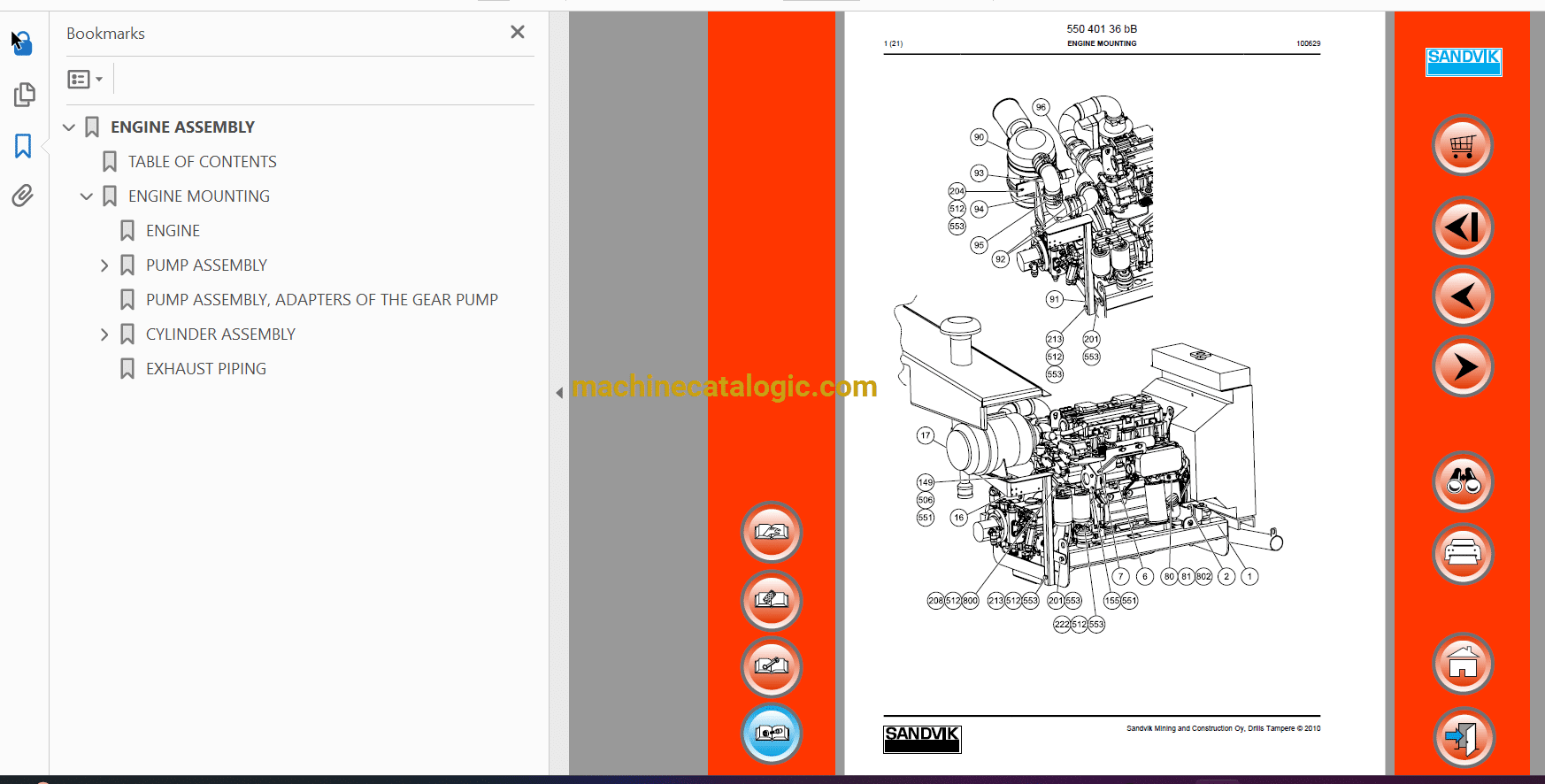
Task: Go to CYLINDER ASSEMBLY bookmark
Action: (220, 334)
